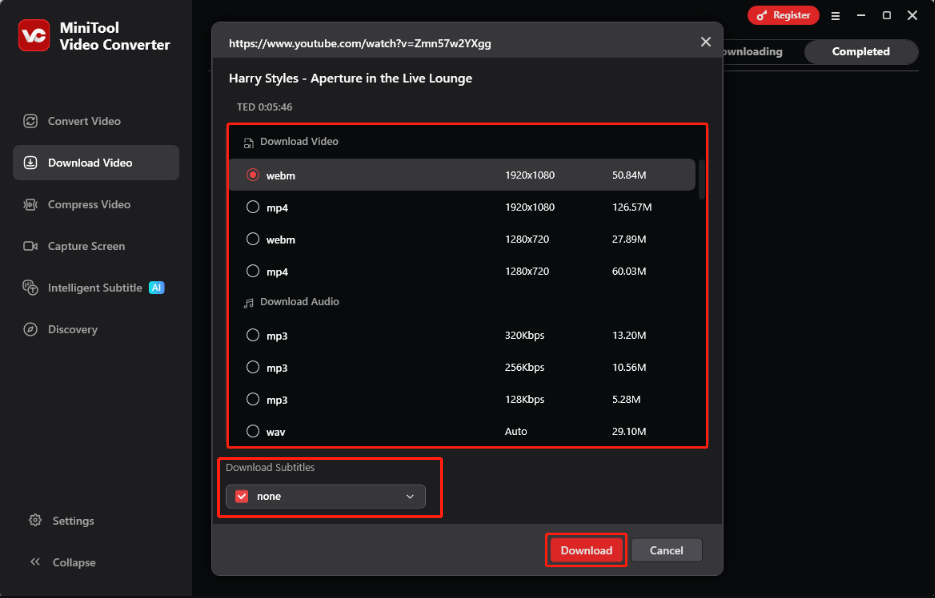Expand the Download Subtitles dropdown arrow
Image resolution: width=935 pixels, height=598 pixels.
click(410, 497)
